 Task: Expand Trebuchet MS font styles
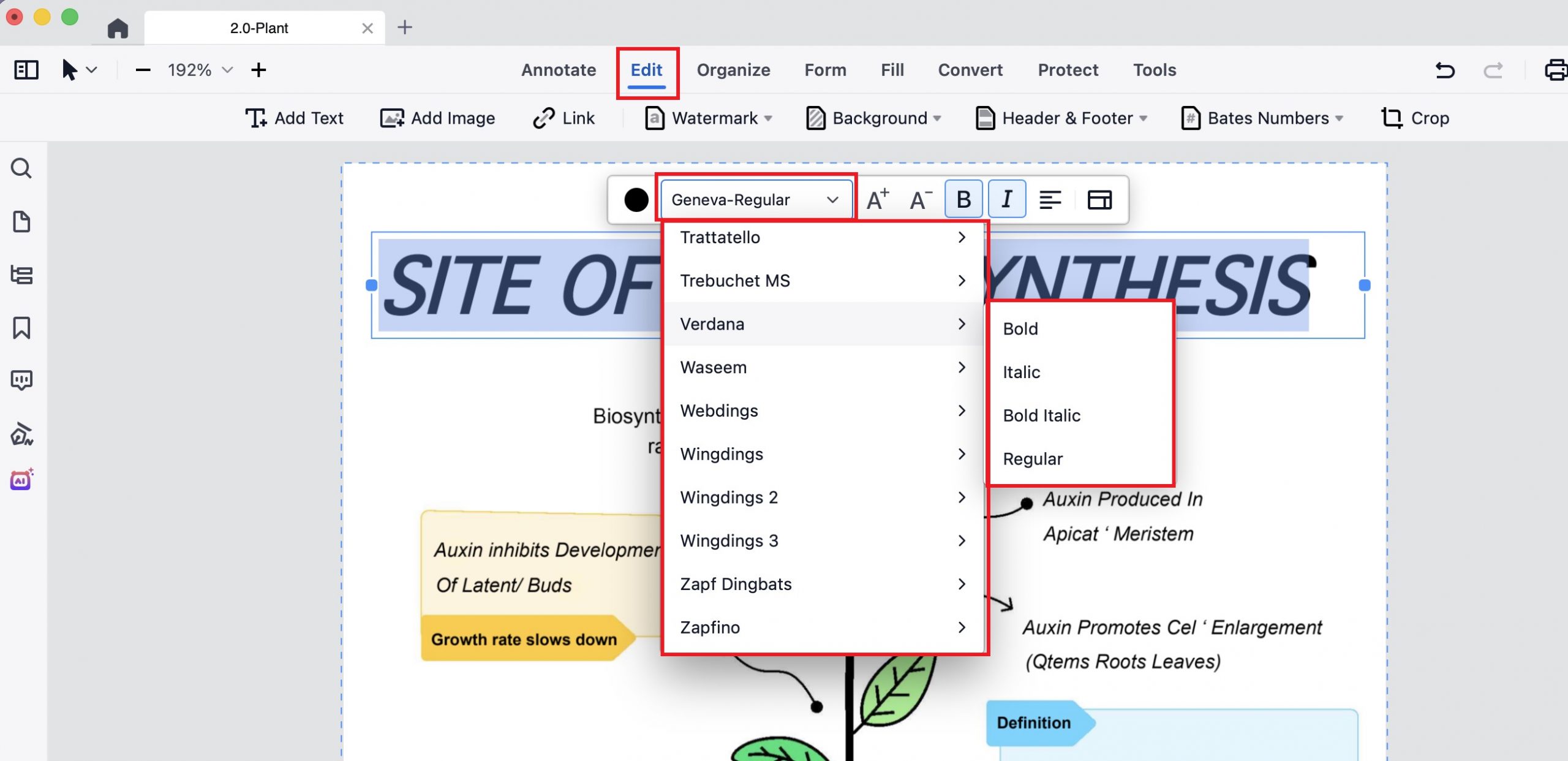click(x=962, y=281)
